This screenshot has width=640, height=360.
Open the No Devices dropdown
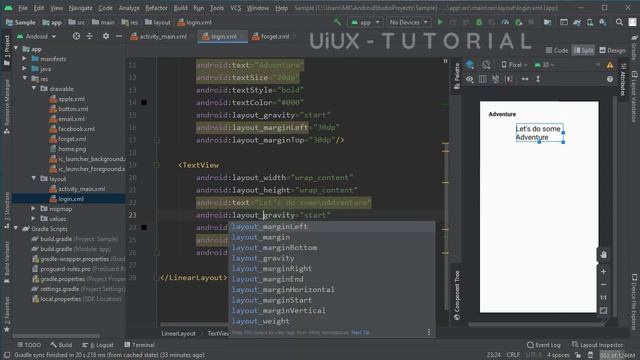[409, 22]
